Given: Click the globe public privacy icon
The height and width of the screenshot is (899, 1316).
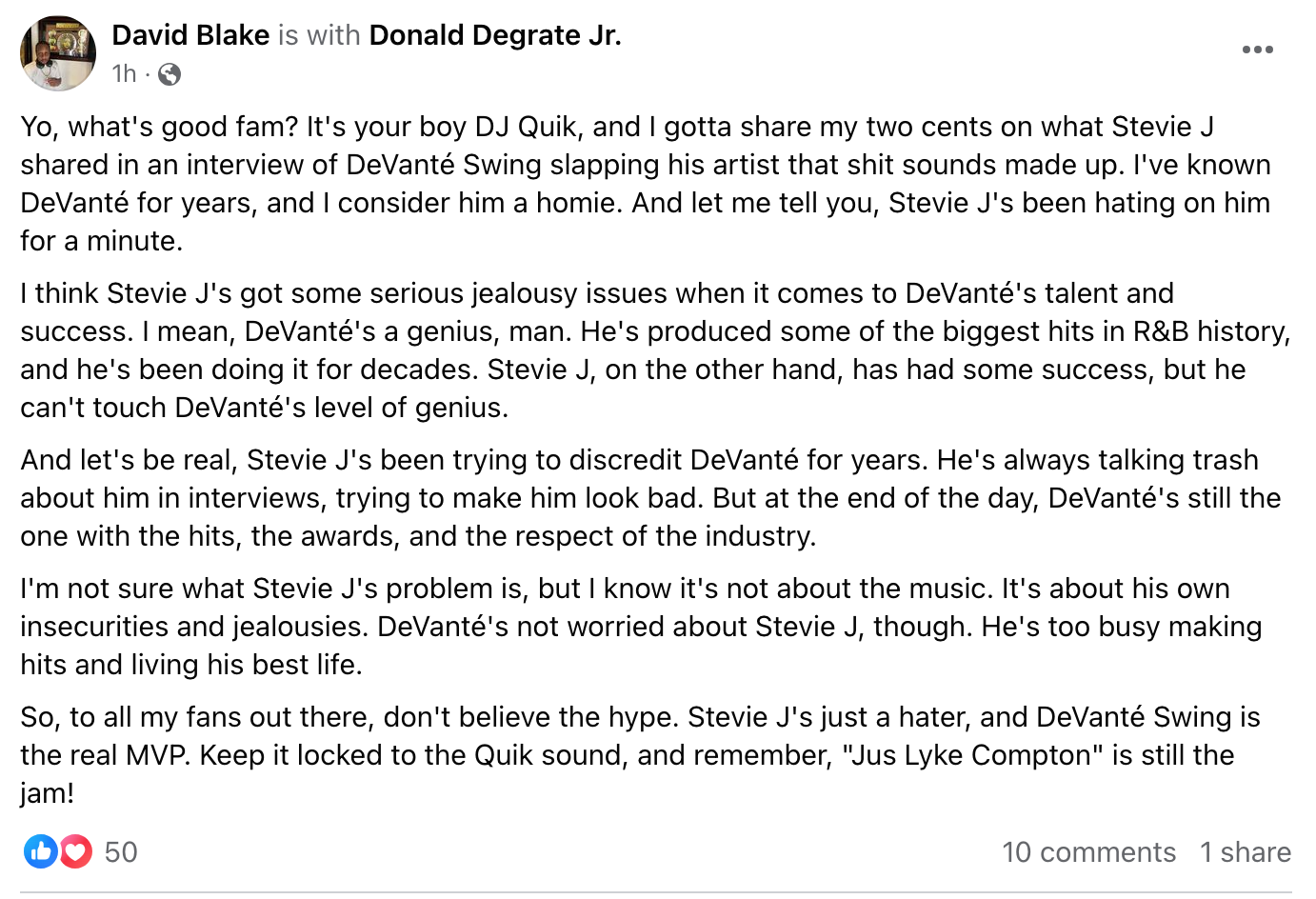Looking at the screenshot, I should pyautogui.click(x=169, y=74).
